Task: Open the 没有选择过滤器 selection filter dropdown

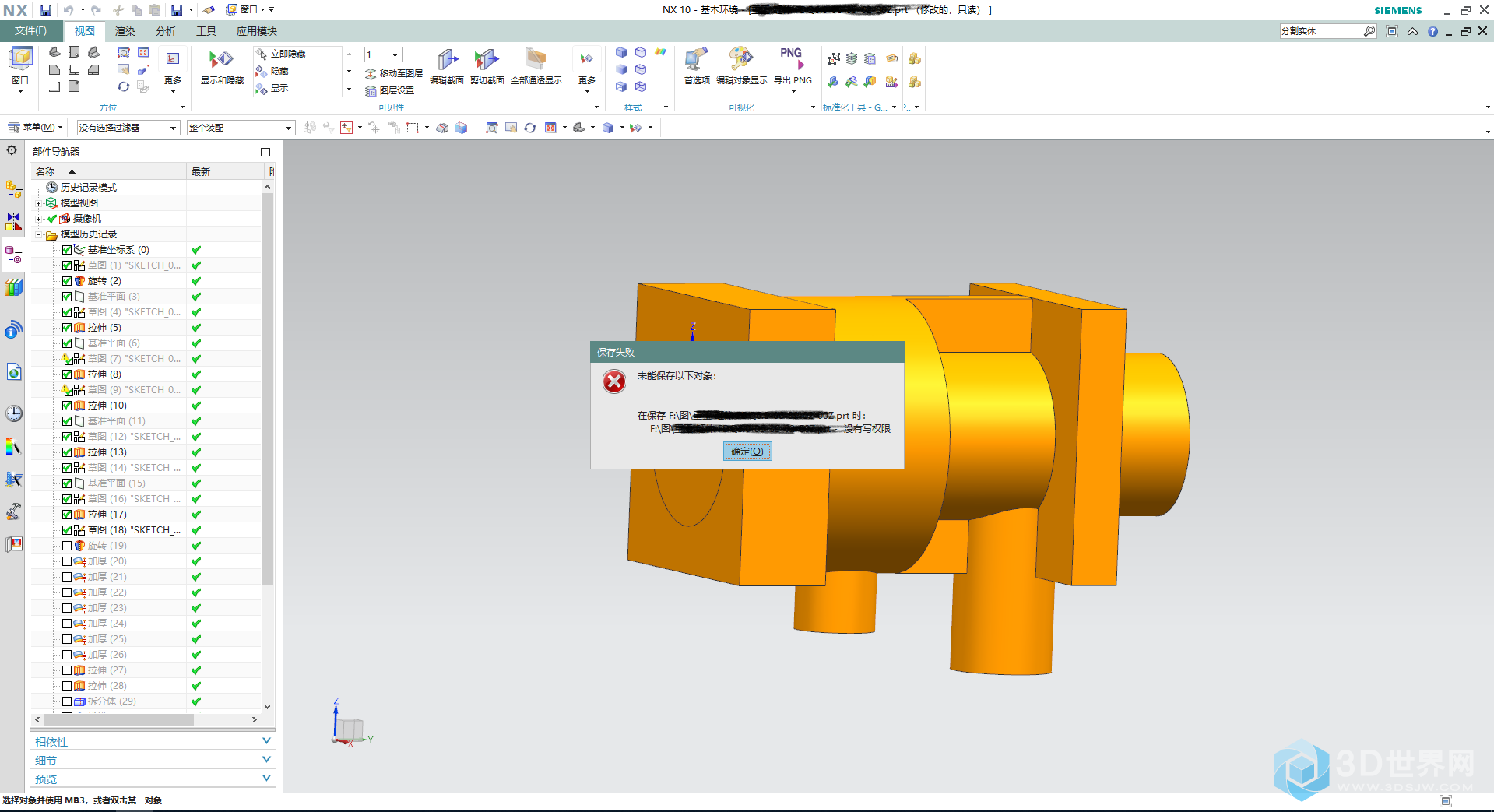Action: pyautogui.click(x=128, y=128)
